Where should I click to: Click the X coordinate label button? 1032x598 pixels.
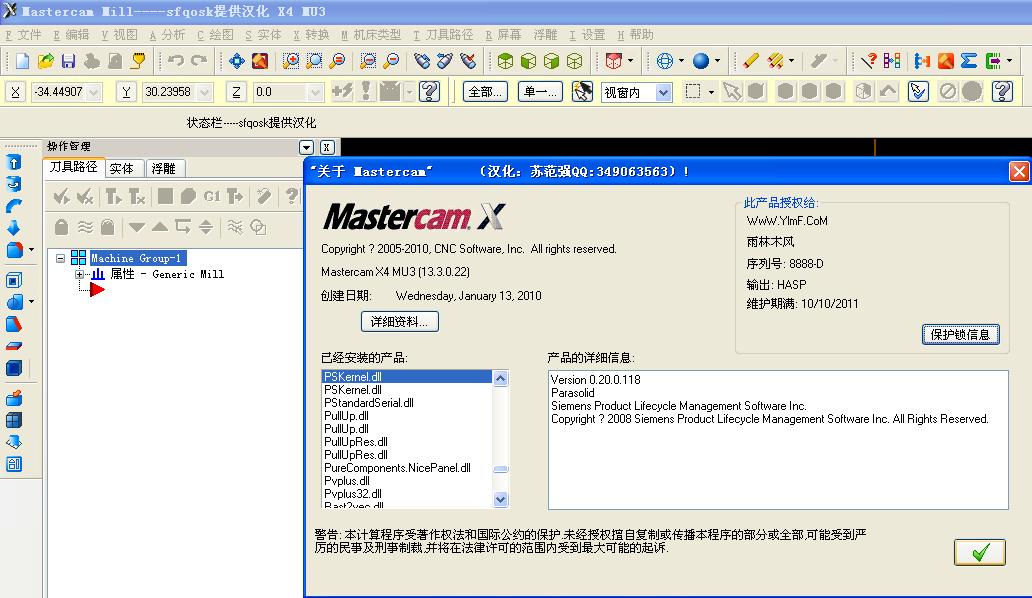click(15, 92)
